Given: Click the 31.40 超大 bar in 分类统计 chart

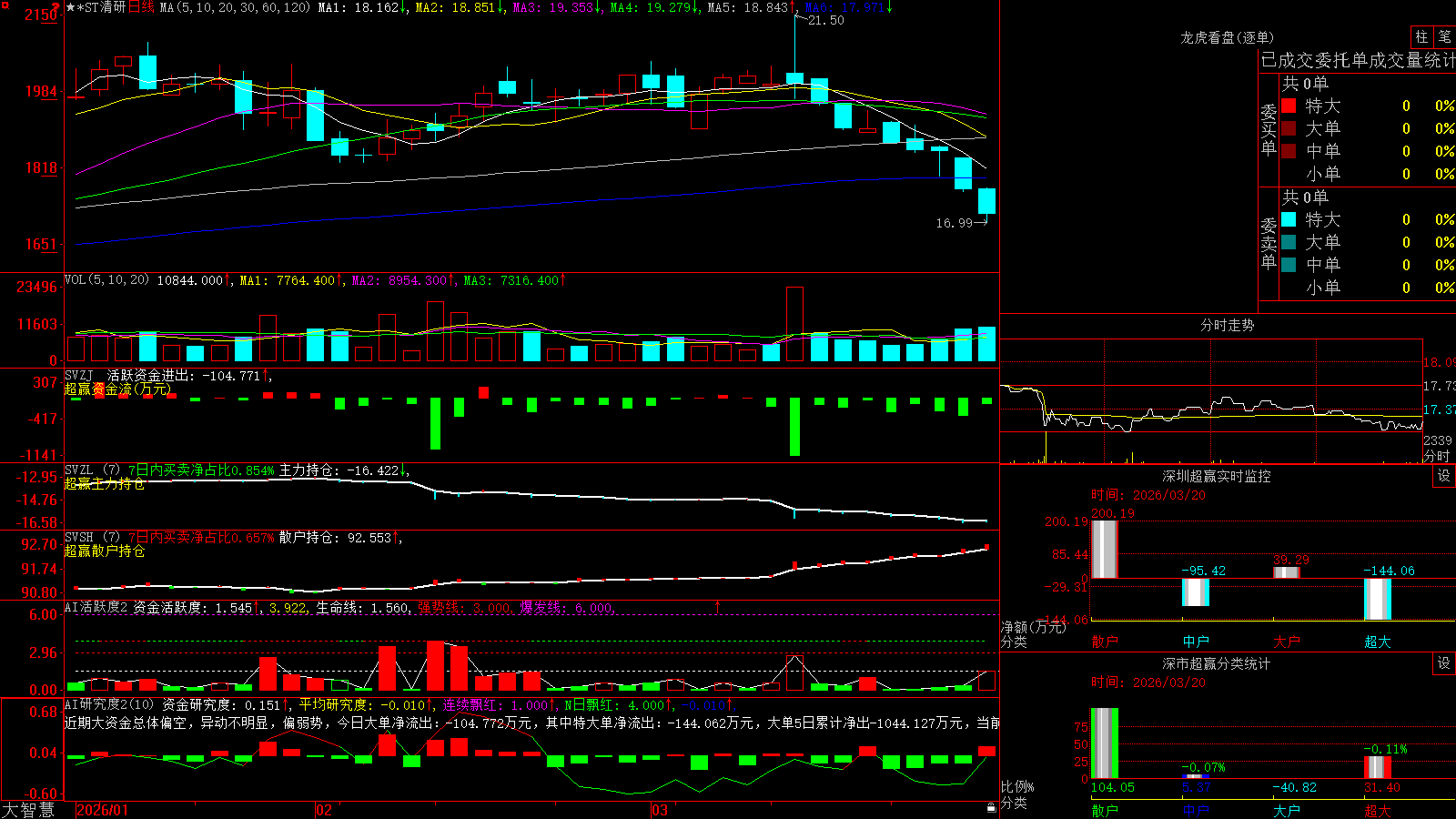Looking at the screenshot, I should (x=1378, y=767).
